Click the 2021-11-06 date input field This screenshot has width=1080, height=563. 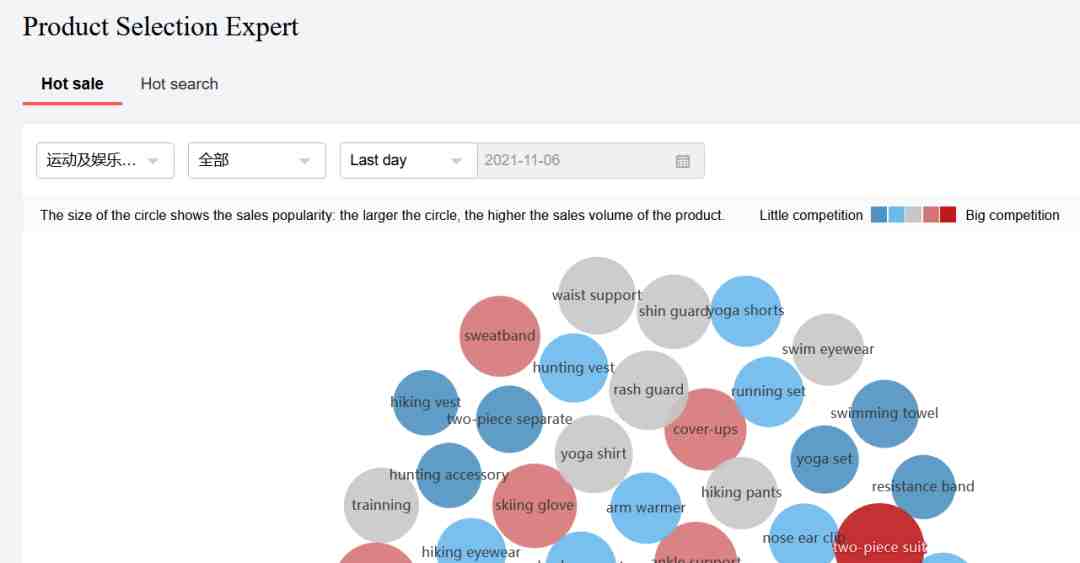click(591, 161)
